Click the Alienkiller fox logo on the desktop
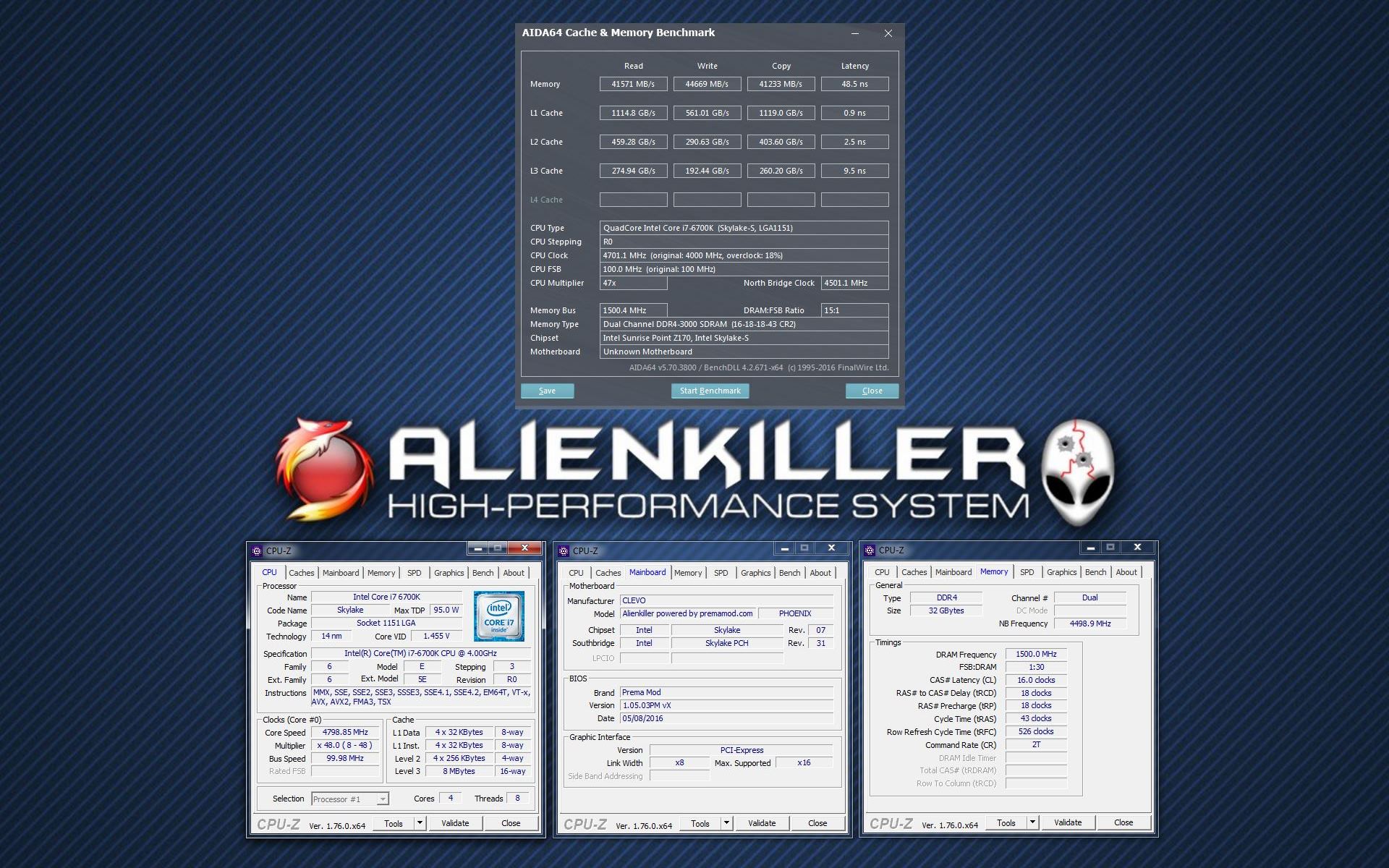 (324, 469)
